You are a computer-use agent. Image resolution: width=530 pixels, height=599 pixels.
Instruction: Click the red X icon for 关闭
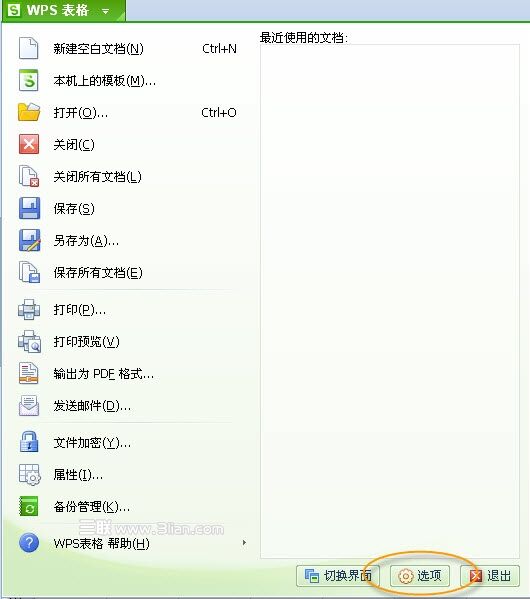pyautogui.click(x=29, y=144)
